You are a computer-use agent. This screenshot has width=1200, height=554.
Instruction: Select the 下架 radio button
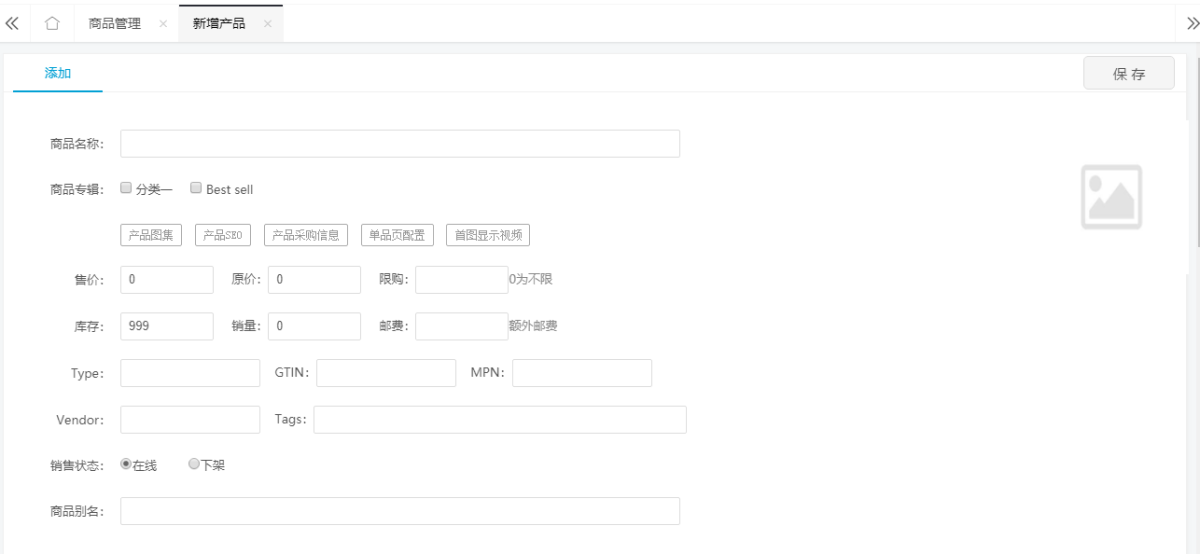[194, 464]
